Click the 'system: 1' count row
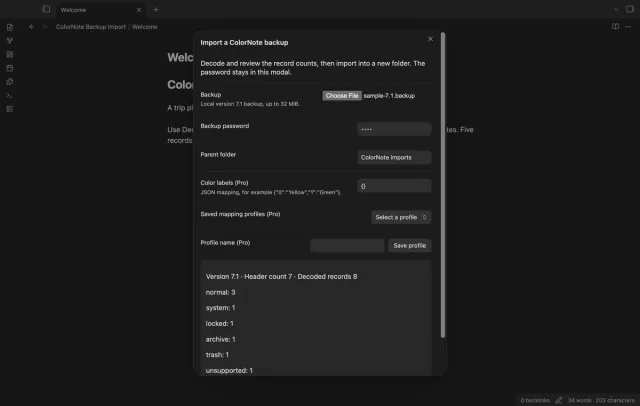 click(x=220, y=308)
